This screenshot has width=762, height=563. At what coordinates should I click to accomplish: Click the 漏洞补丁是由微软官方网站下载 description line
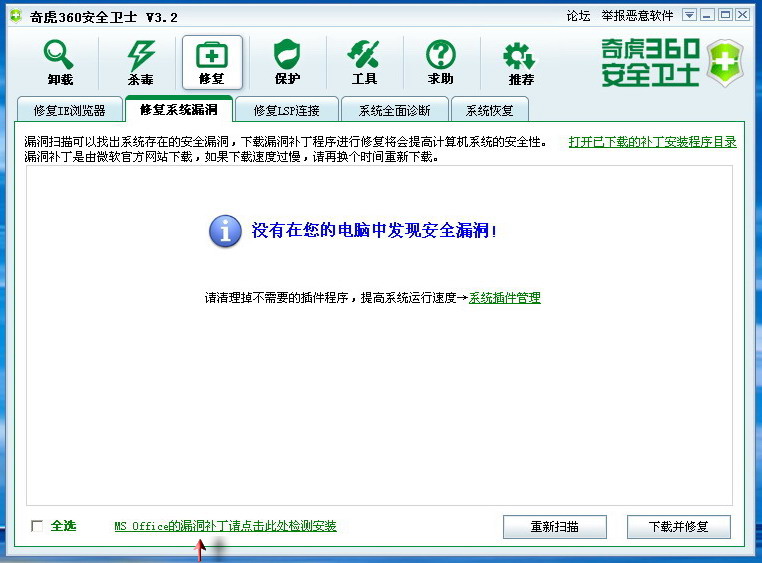point(231,157)
